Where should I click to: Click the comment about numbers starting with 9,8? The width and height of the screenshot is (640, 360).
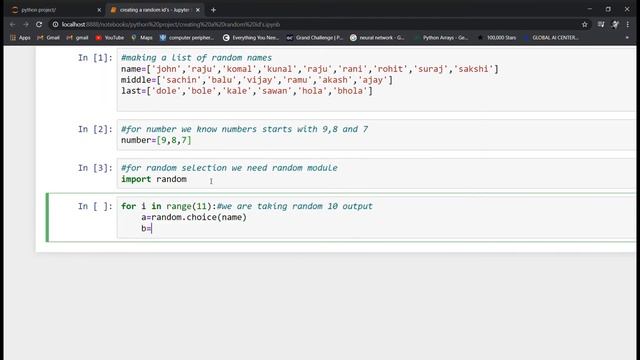click(244, 129)
